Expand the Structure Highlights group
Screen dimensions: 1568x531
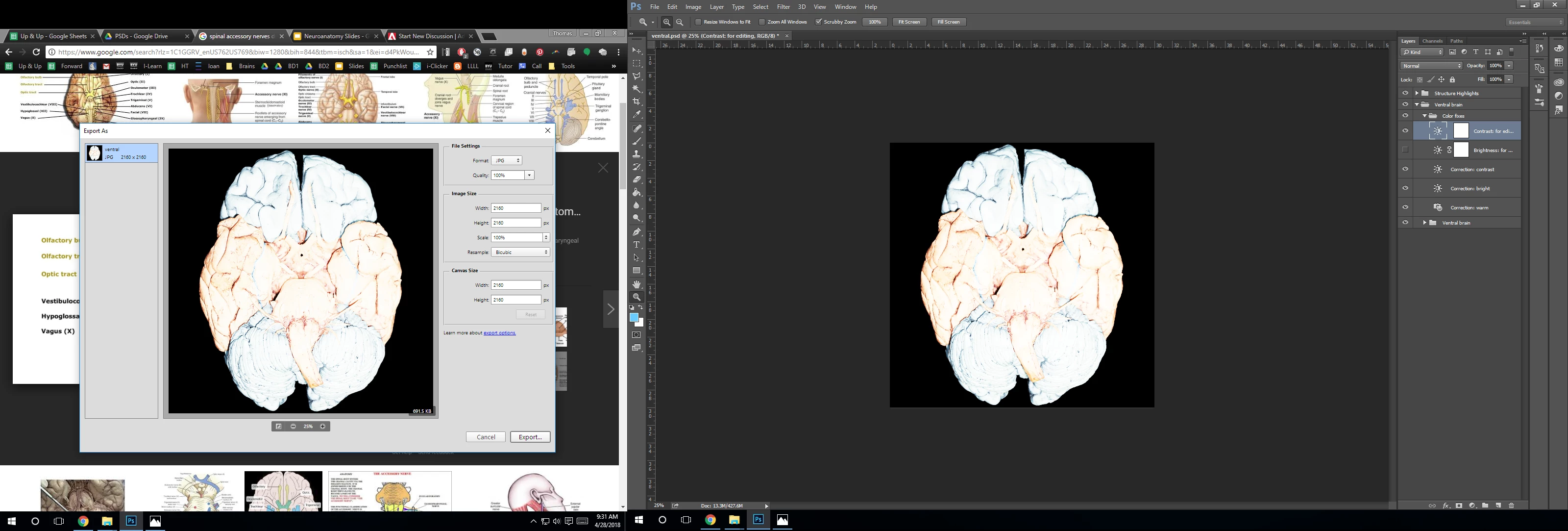tap(1417, 93)
